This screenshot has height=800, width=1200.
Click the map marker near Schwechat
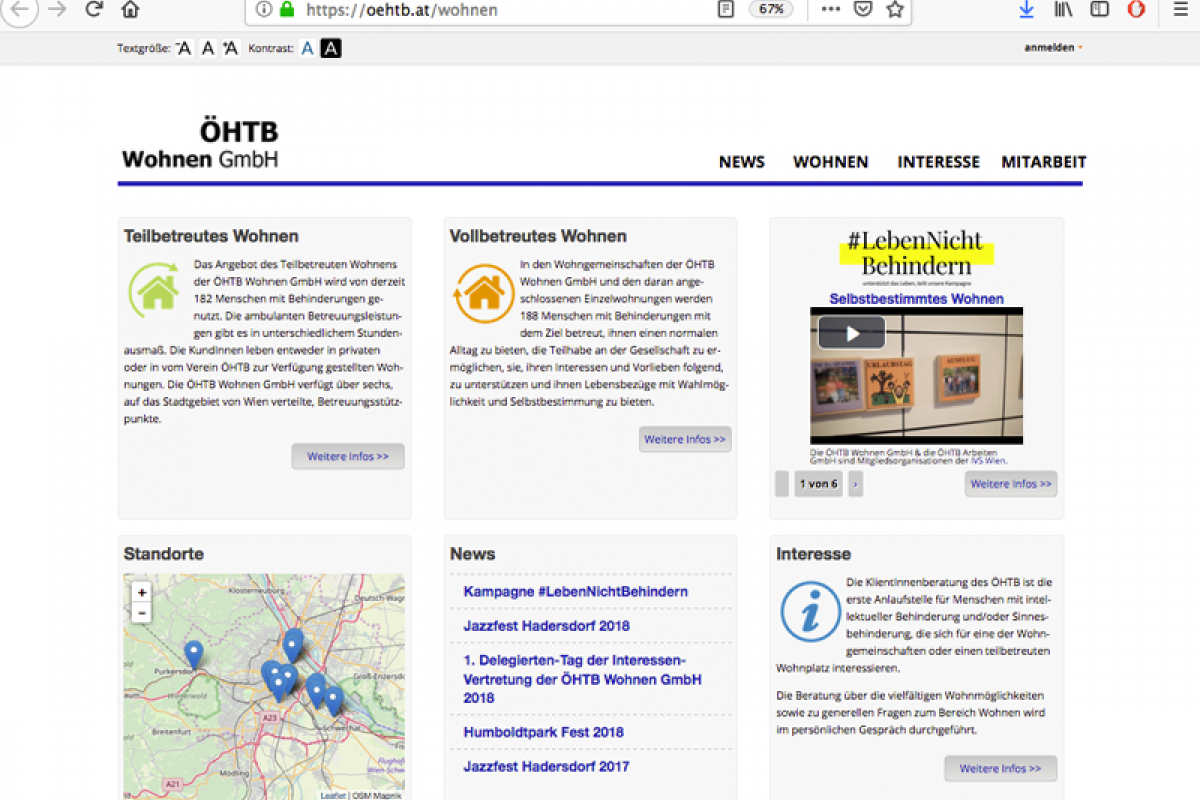(x=334, y=701)
